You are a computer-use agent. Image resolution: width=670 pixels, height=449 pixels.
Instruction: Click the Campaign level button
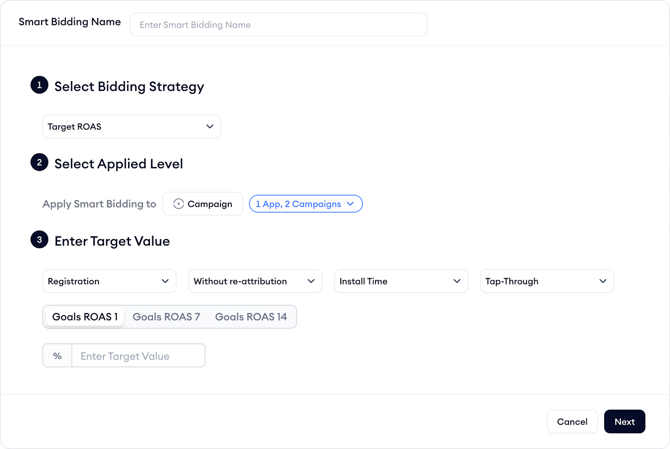203,204
